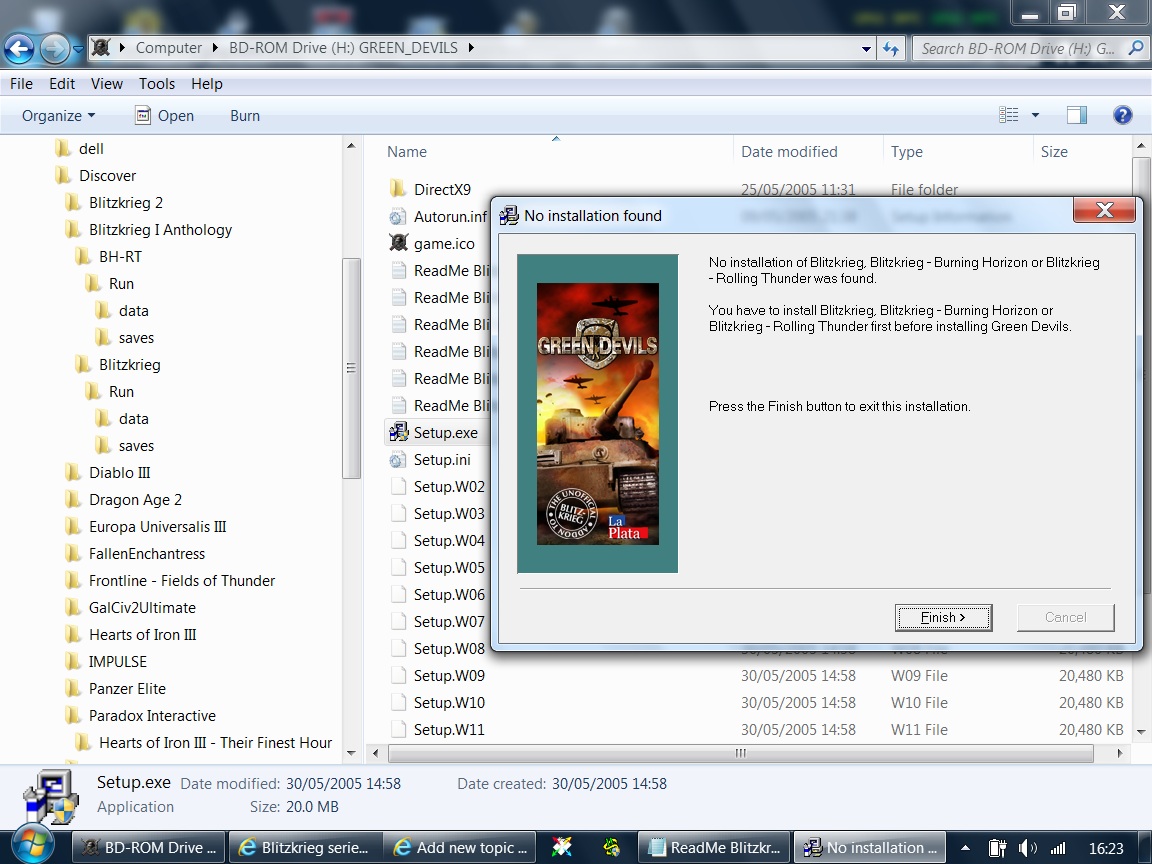1152x864 pixels.
Task: Click the Open toolbar button
Action: point(165,115)
